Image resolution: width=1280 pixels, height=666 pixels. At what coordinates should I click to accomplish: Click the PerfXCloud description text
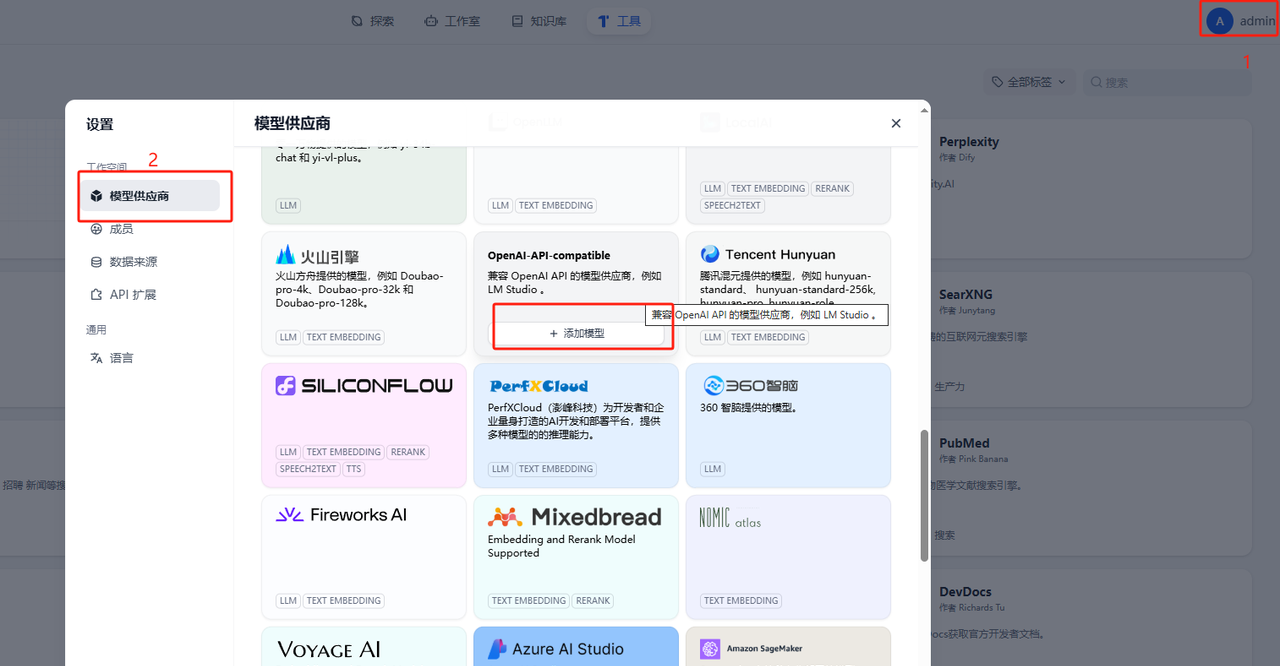coord(574,421)
